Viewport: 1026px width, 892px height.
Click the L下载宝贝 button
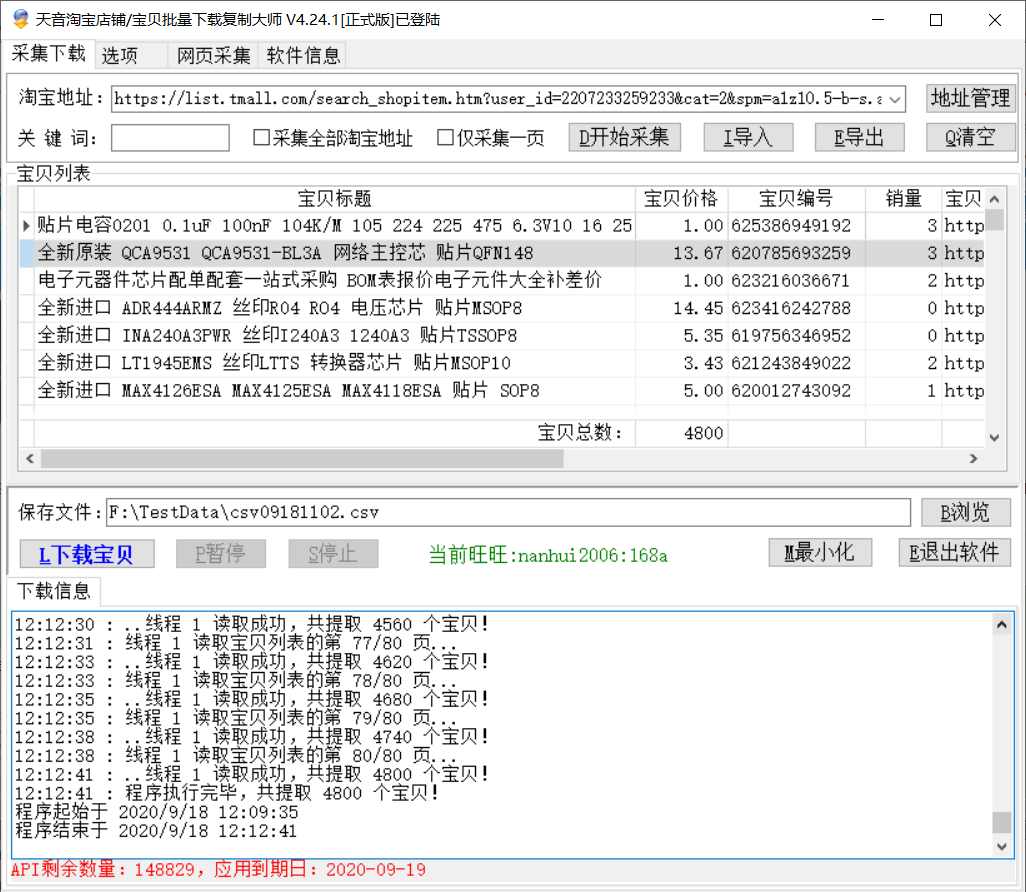86,554
